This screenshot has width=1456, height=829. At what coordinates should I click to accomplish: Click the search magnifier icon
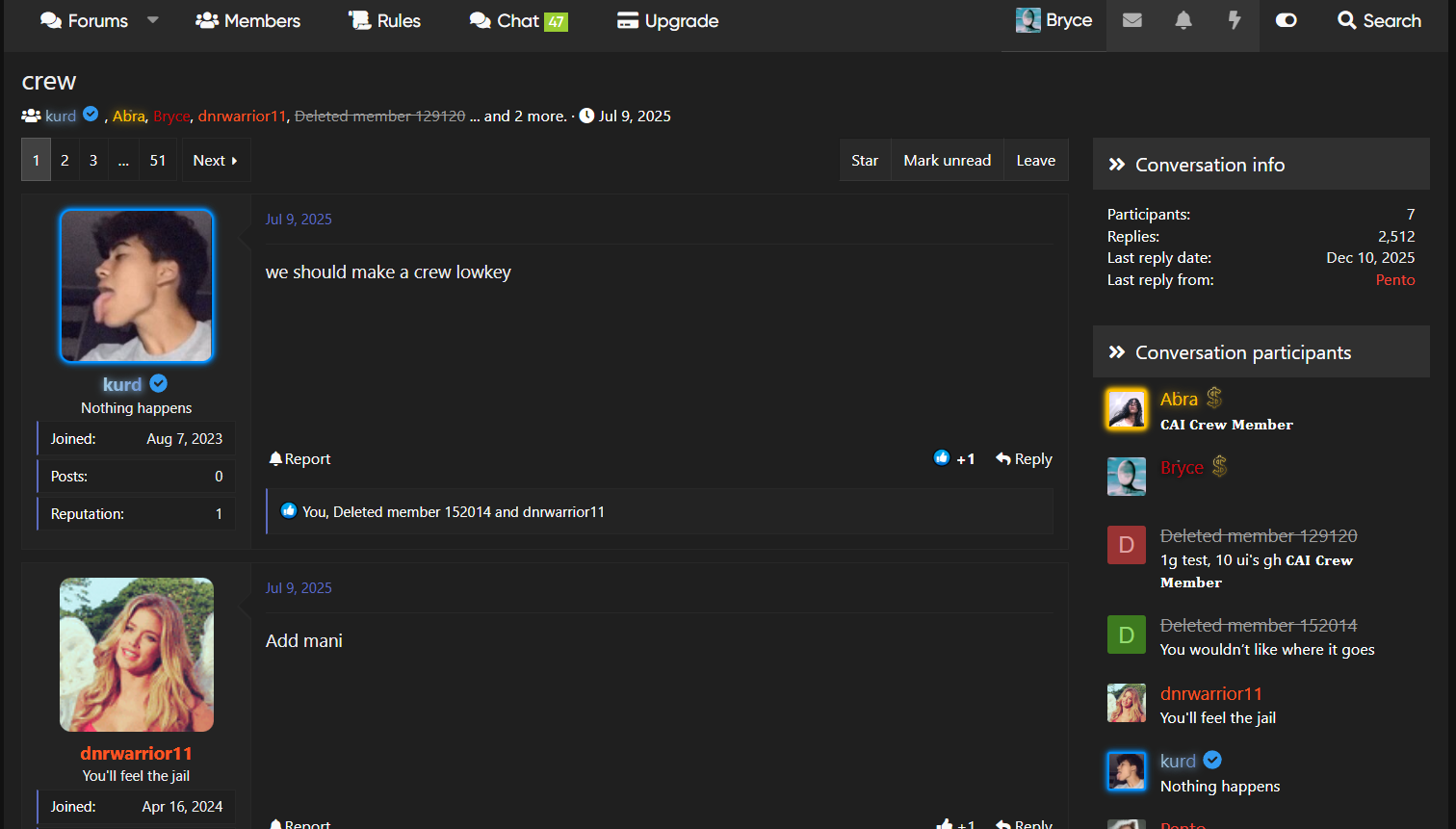point(1346,20)
